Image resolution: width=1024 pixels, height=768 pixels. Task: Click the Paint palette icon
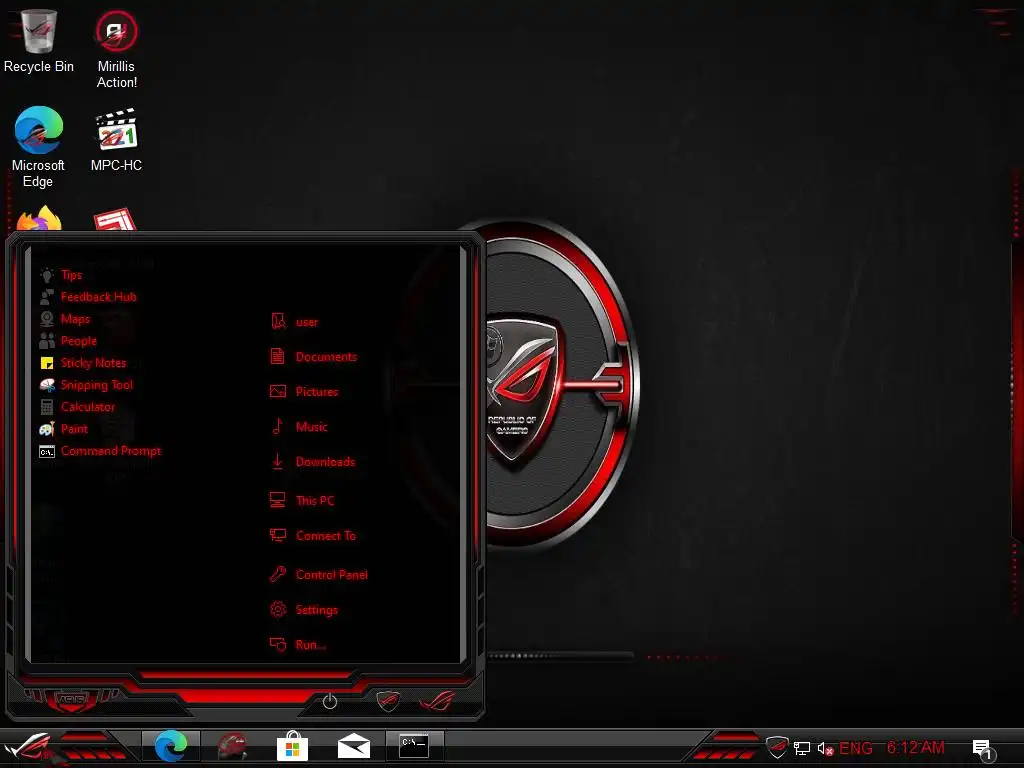(x=47, y=429)
